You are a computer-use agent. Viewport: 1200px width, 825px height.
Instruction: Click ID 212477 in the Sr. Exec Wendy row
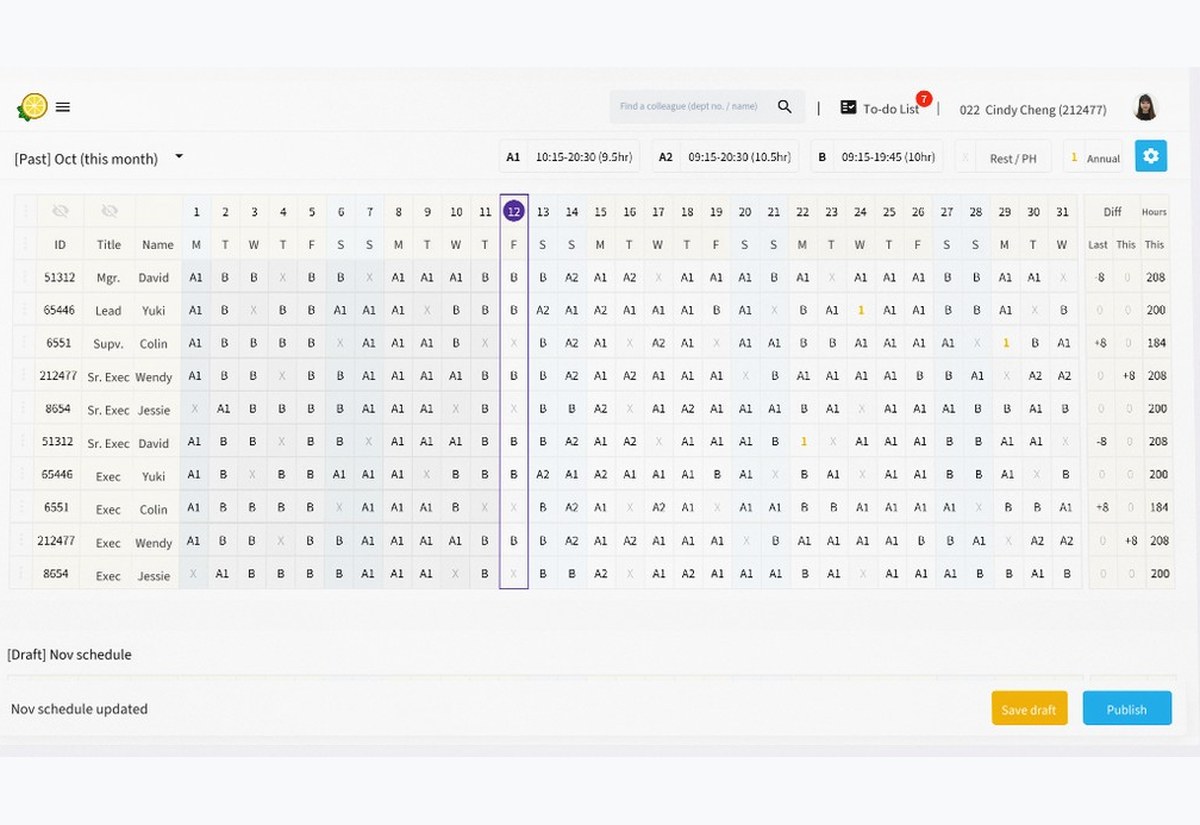(60, 376)
